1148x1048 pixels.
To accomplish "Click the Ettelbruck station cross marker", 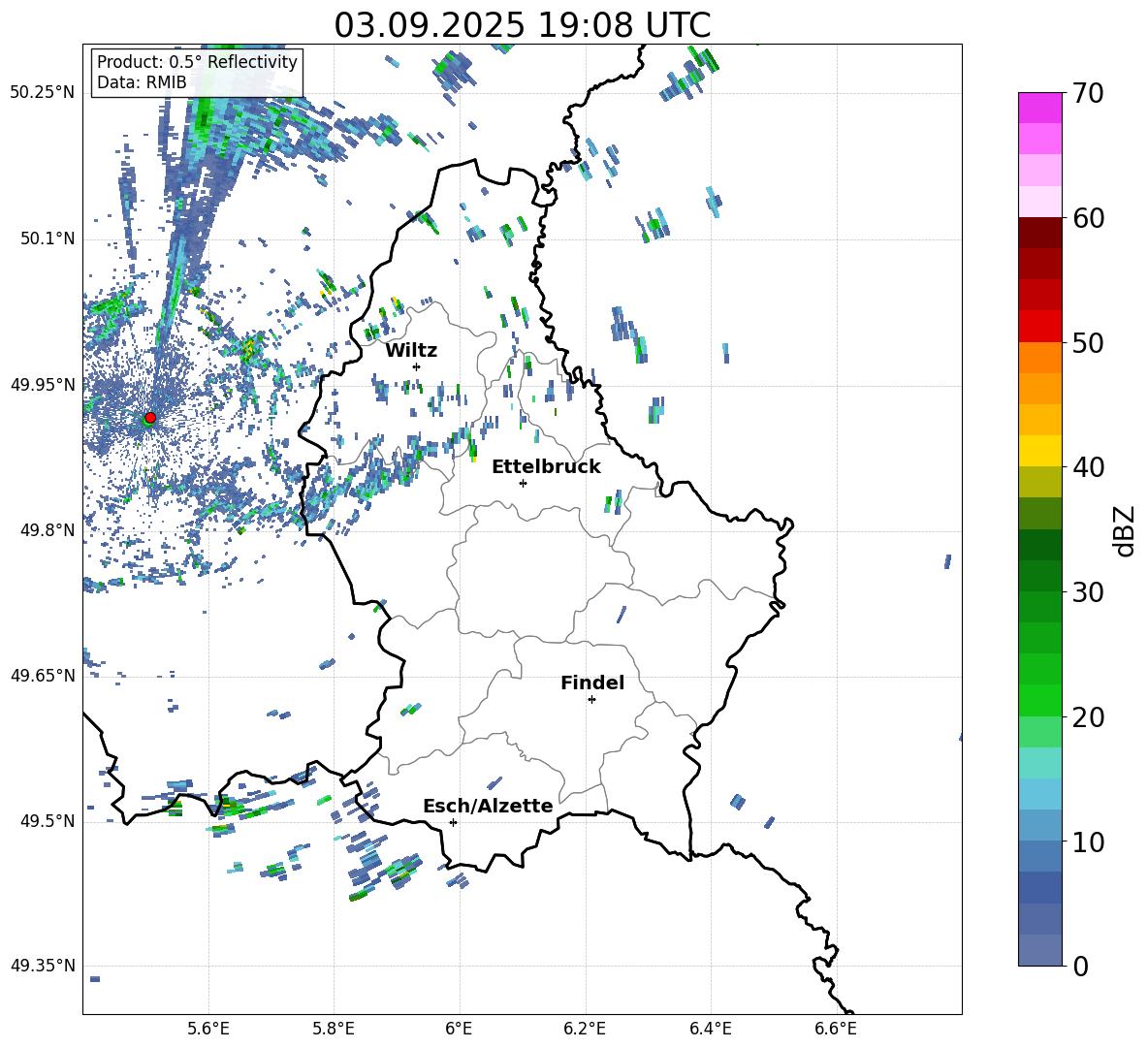I will pyautogui.click(x=523, y=483).
